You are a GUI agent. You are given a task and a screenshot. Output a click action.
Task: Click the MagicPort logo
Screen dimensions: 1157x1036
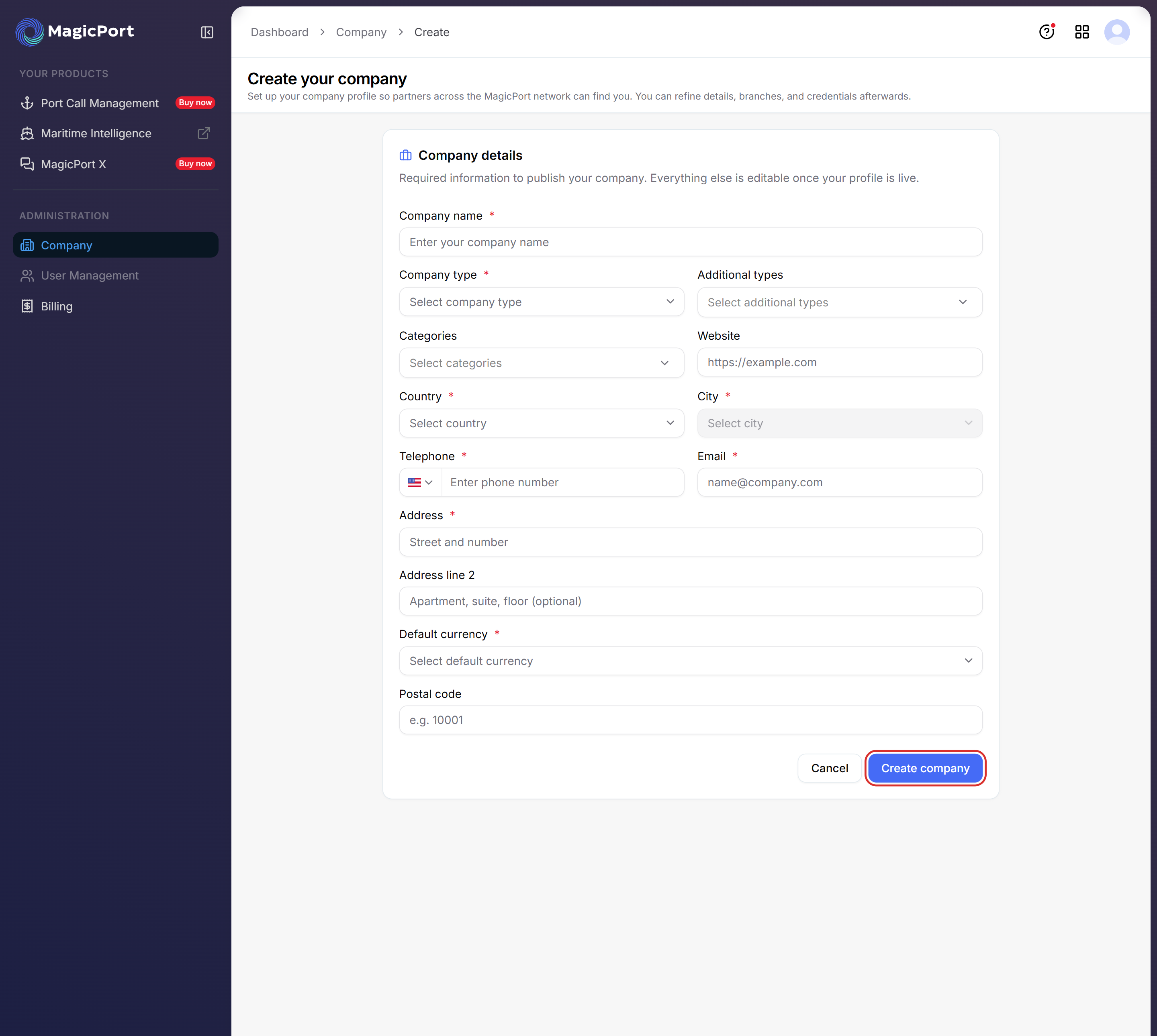(x=75, y=32)
